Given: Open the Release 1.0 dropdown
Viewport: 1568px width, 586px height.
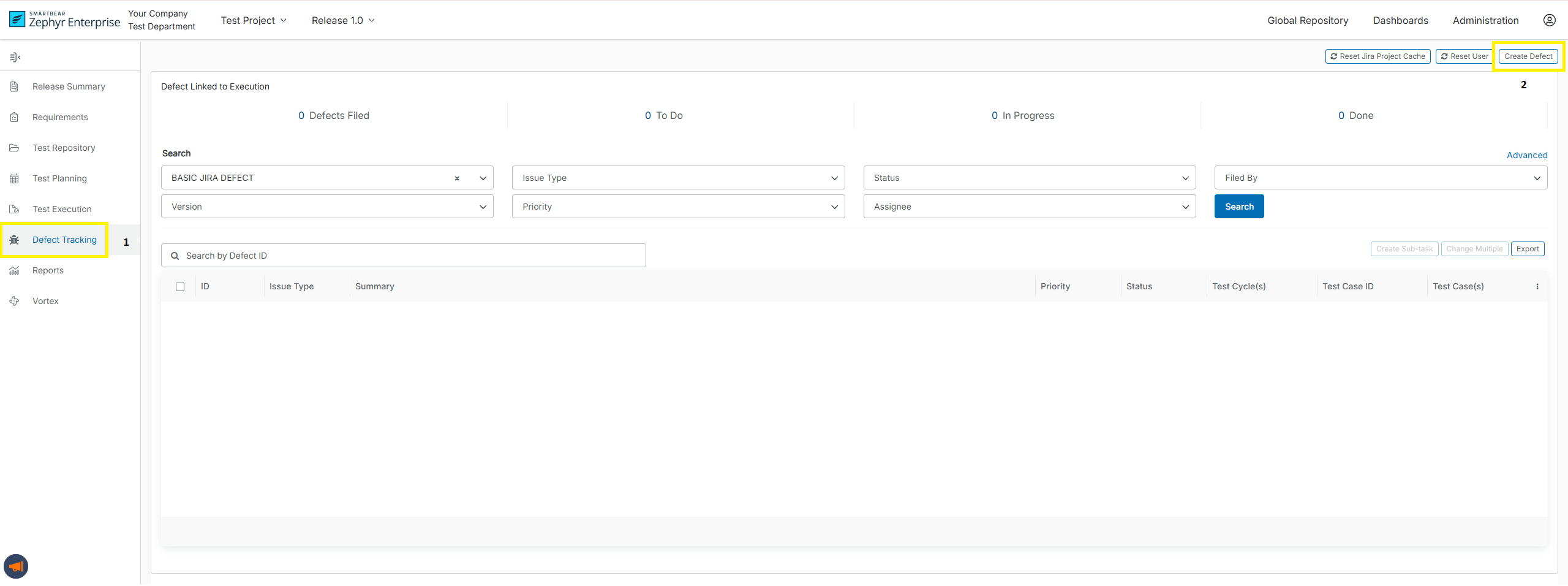Looking at the screenshot, I should (343, 20).
